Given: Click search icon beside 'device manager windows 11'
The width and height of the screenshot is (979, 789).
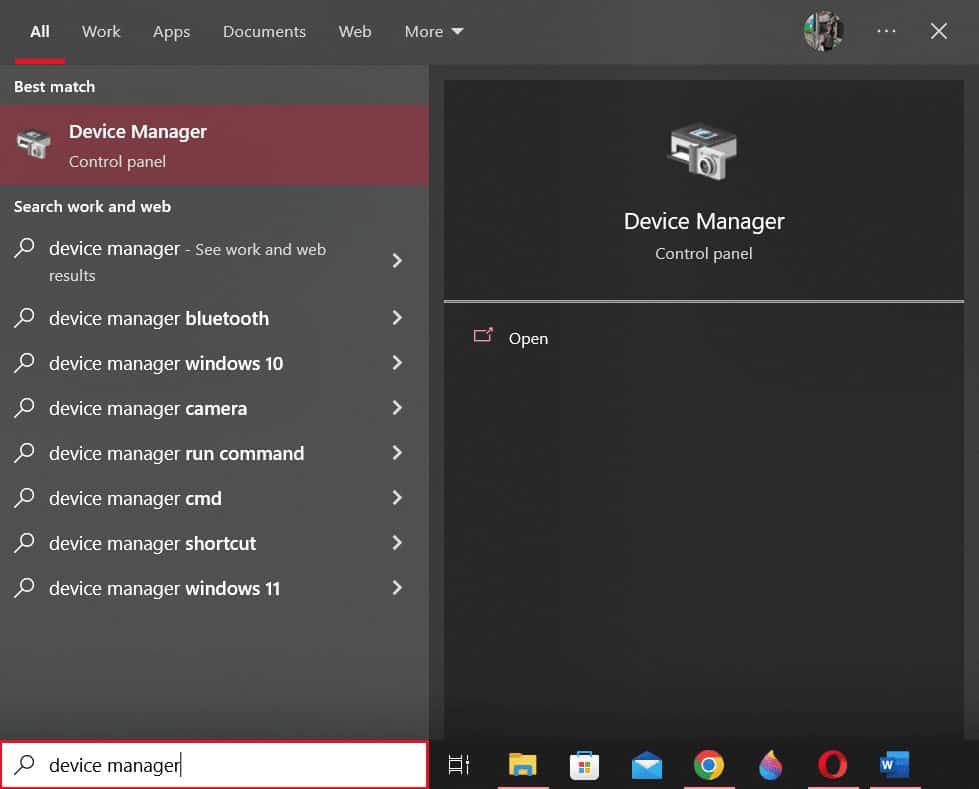Looking at the screenshot, I should (24, 587).
